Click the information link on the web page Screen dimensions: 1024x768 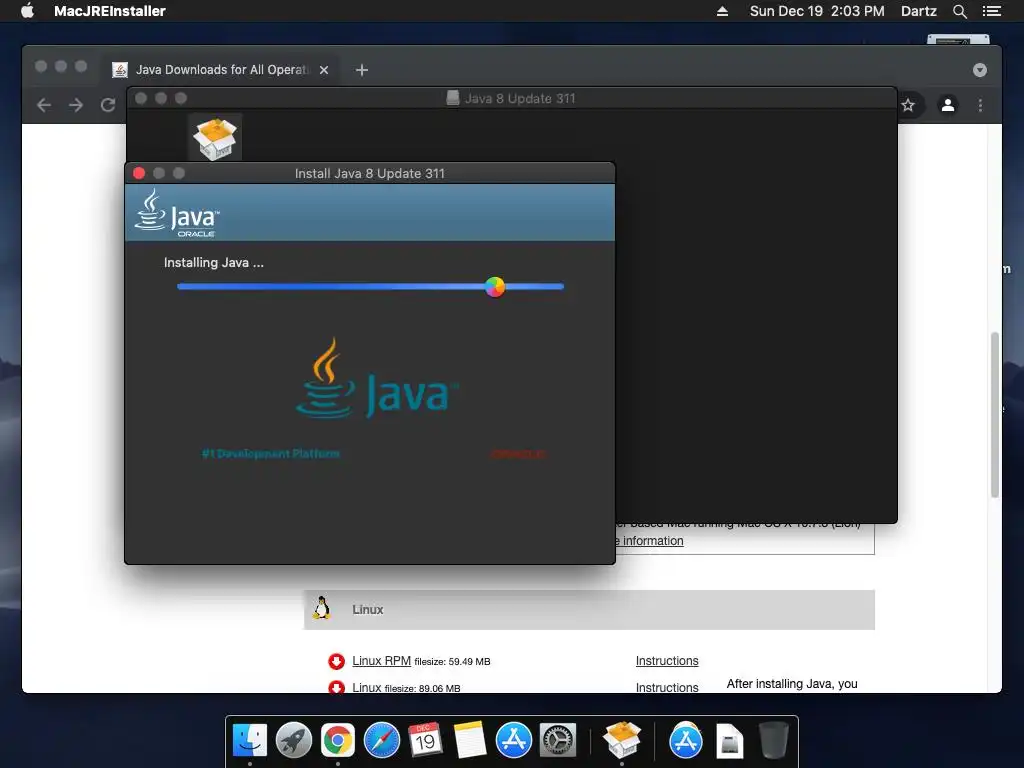tap(651, 541)
